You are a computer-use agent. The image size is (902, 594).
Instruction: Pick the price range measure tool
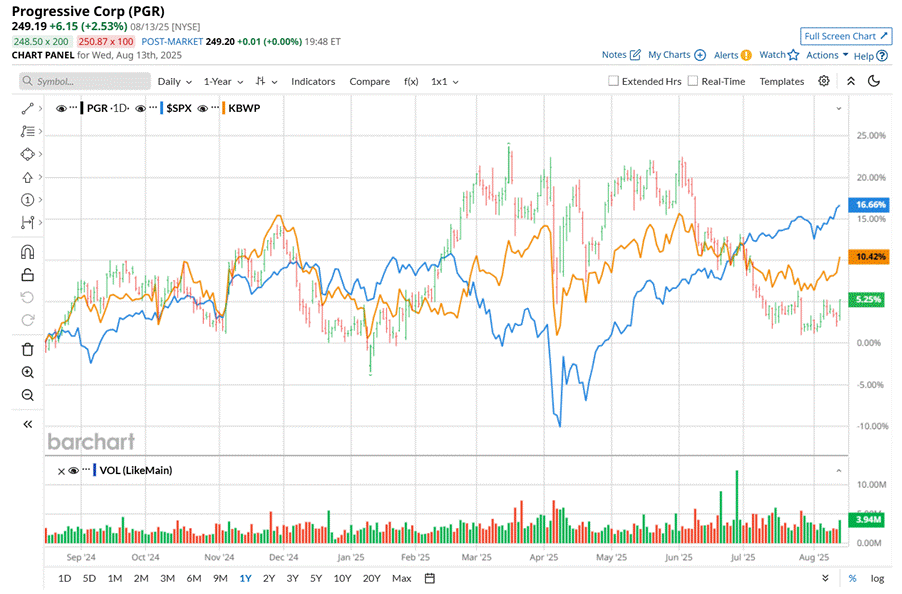[x=27, y=222]
